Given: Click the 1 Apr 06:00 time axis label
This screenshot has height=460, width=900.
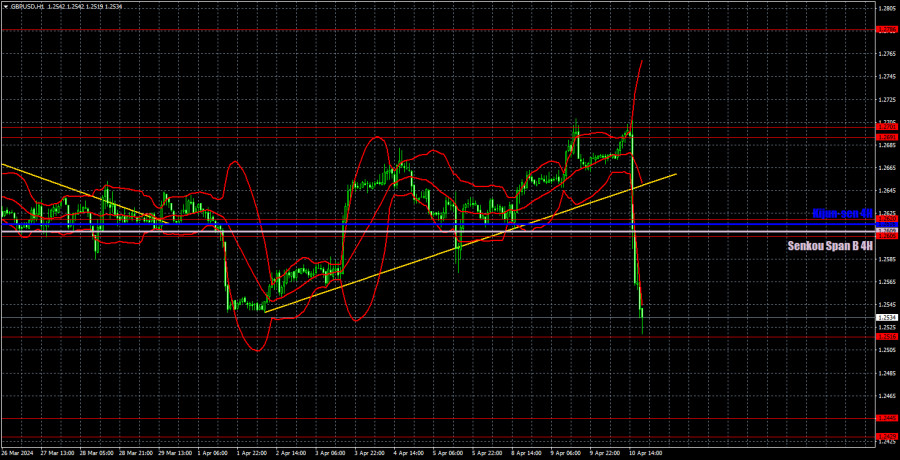Looking at the screenshot, I should click(212, 453).
